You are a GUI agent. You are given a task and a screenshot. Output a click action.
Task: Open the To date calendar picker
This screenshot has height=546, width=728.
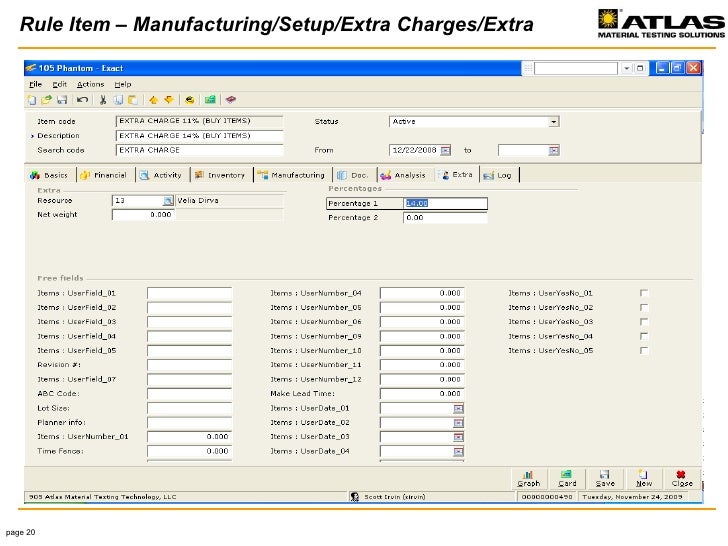[x=554, y=150]
